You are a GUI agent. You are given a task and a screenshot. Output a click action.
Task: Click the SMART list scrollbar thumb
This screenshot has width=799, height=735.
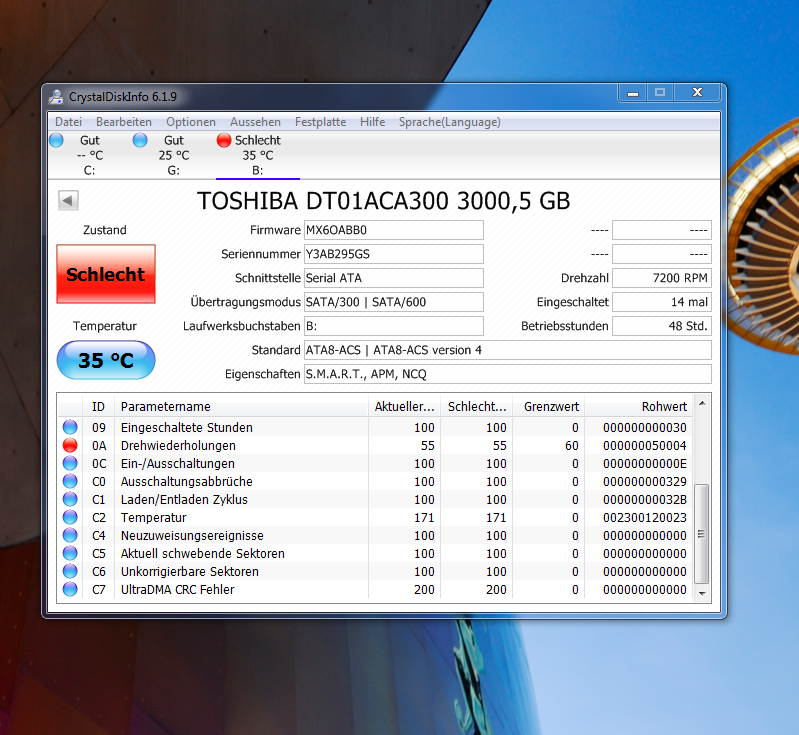pos(702,534)
